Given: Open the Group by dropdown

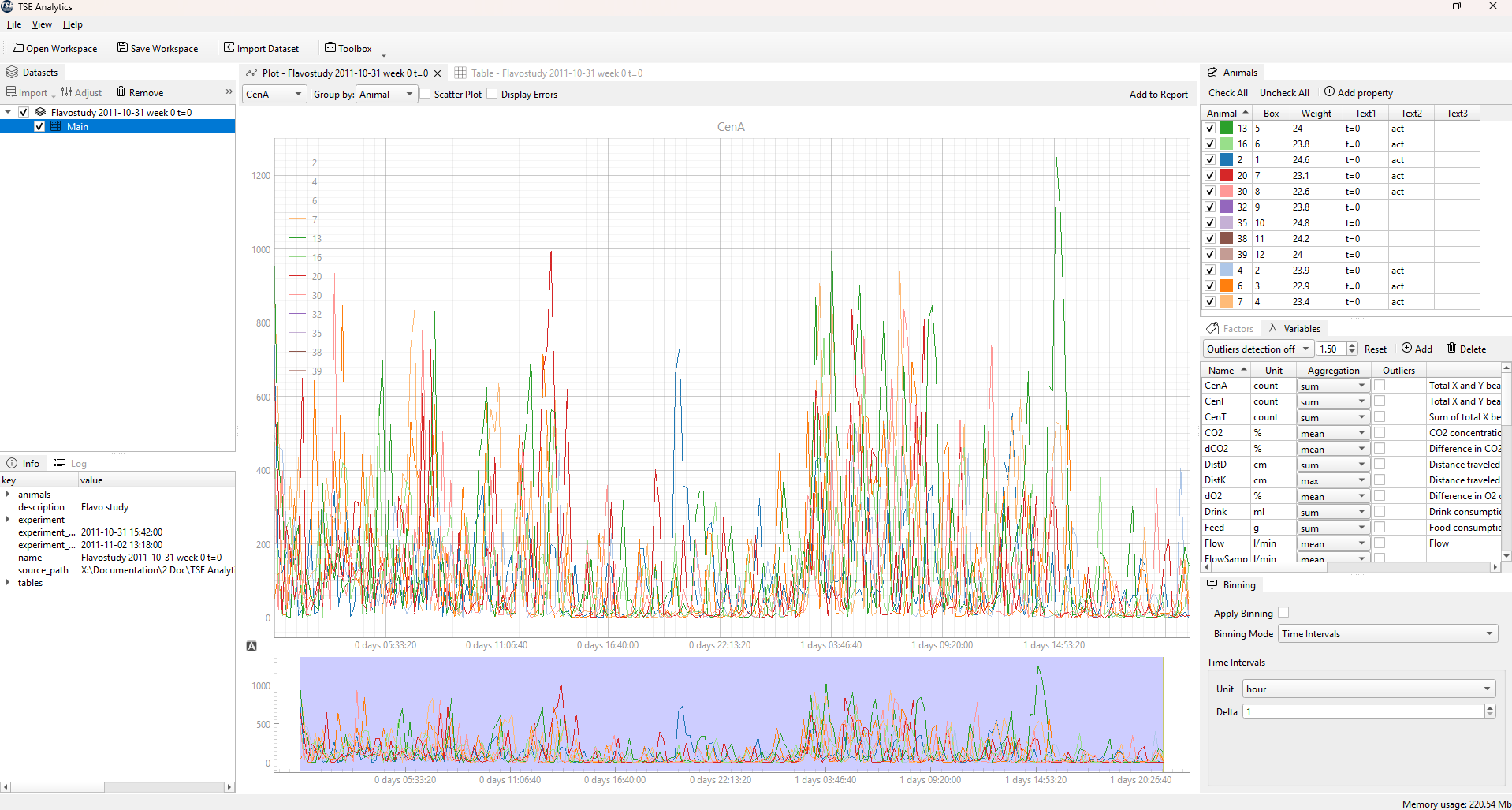Looking at the screenshot, I should click(x=385, y=93).
